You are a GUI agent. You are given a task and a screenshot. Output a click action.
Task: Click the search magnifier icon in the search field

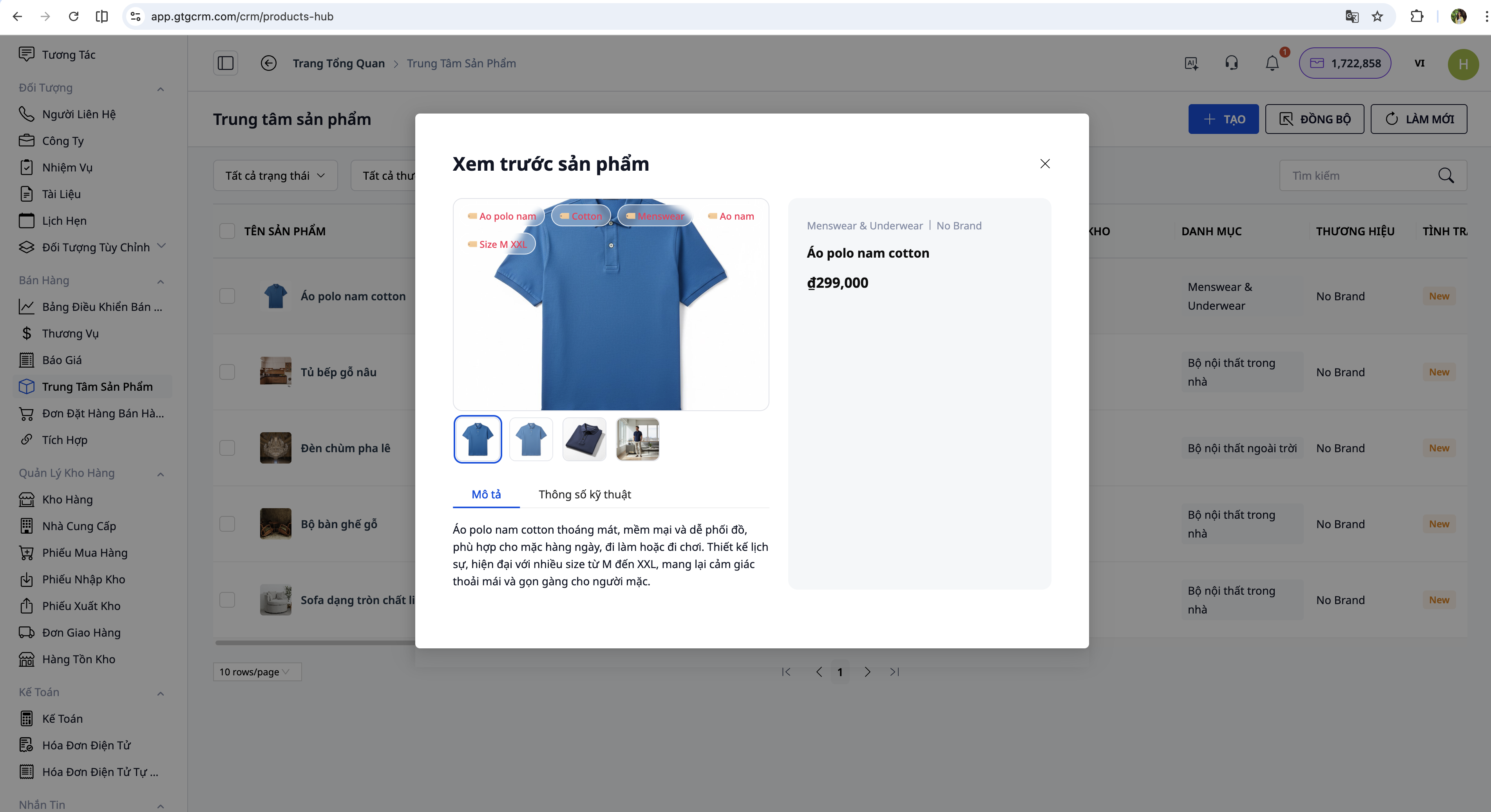point(1446,175)
